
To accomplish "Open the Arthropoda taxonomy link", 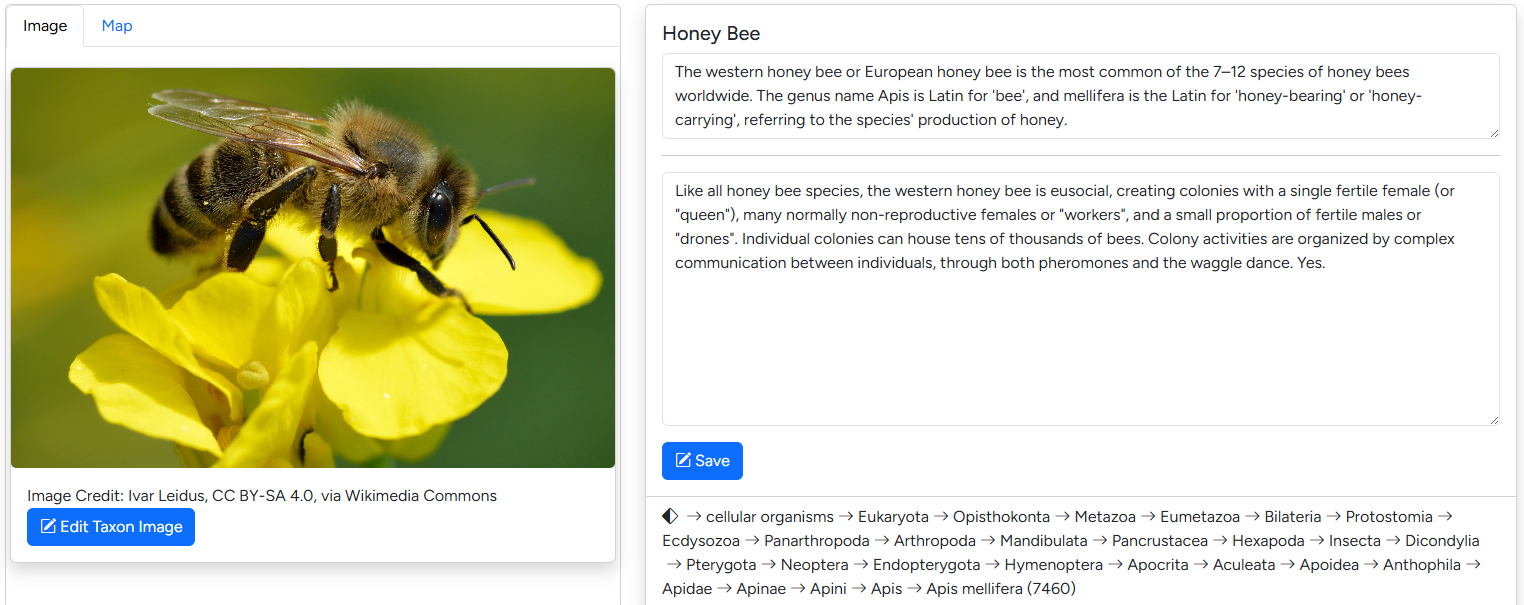I will click(x=935, y=540).
